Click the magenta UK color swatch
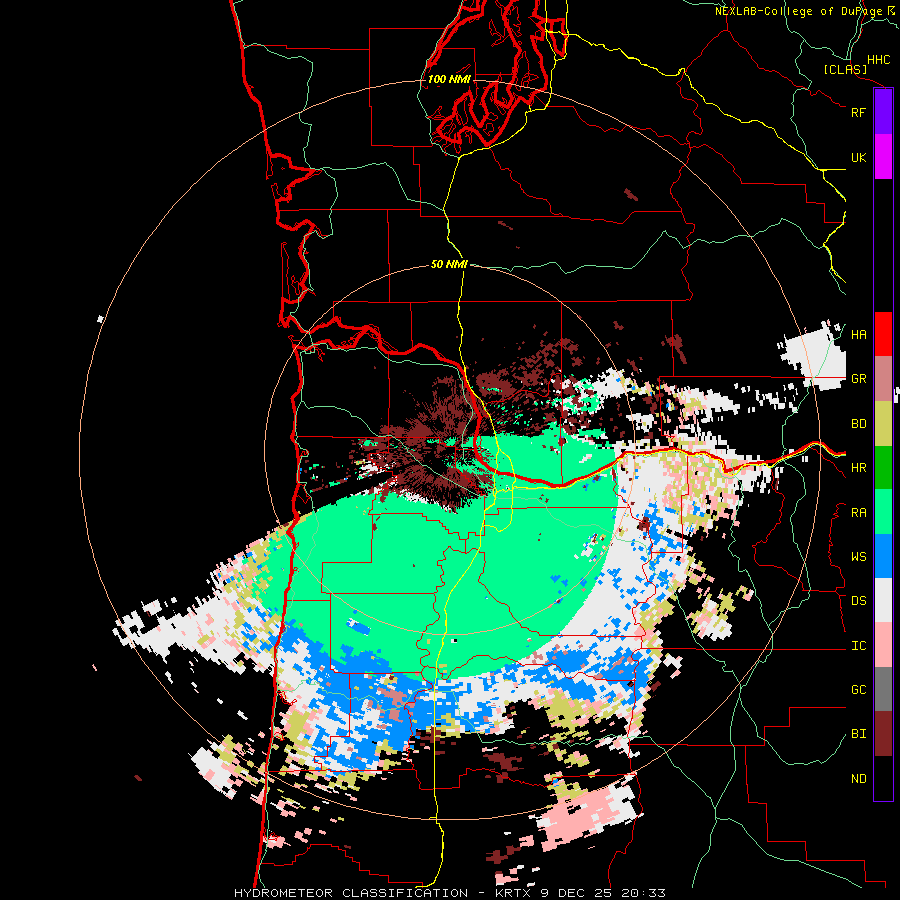This screenshot has height=900, width=900. click(883, 157)
